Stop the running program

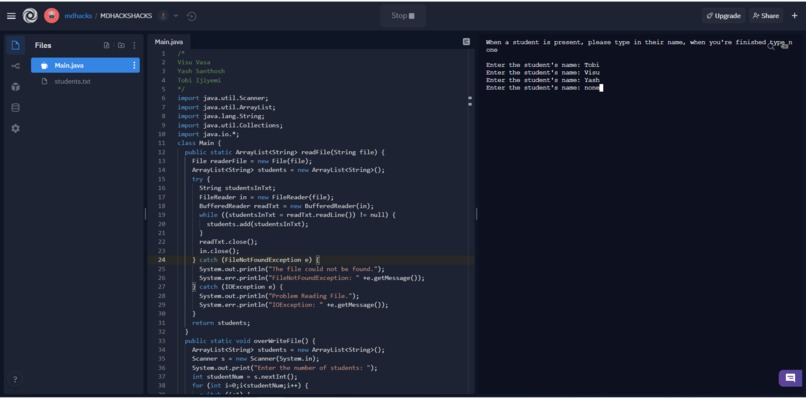coord(403,16)
